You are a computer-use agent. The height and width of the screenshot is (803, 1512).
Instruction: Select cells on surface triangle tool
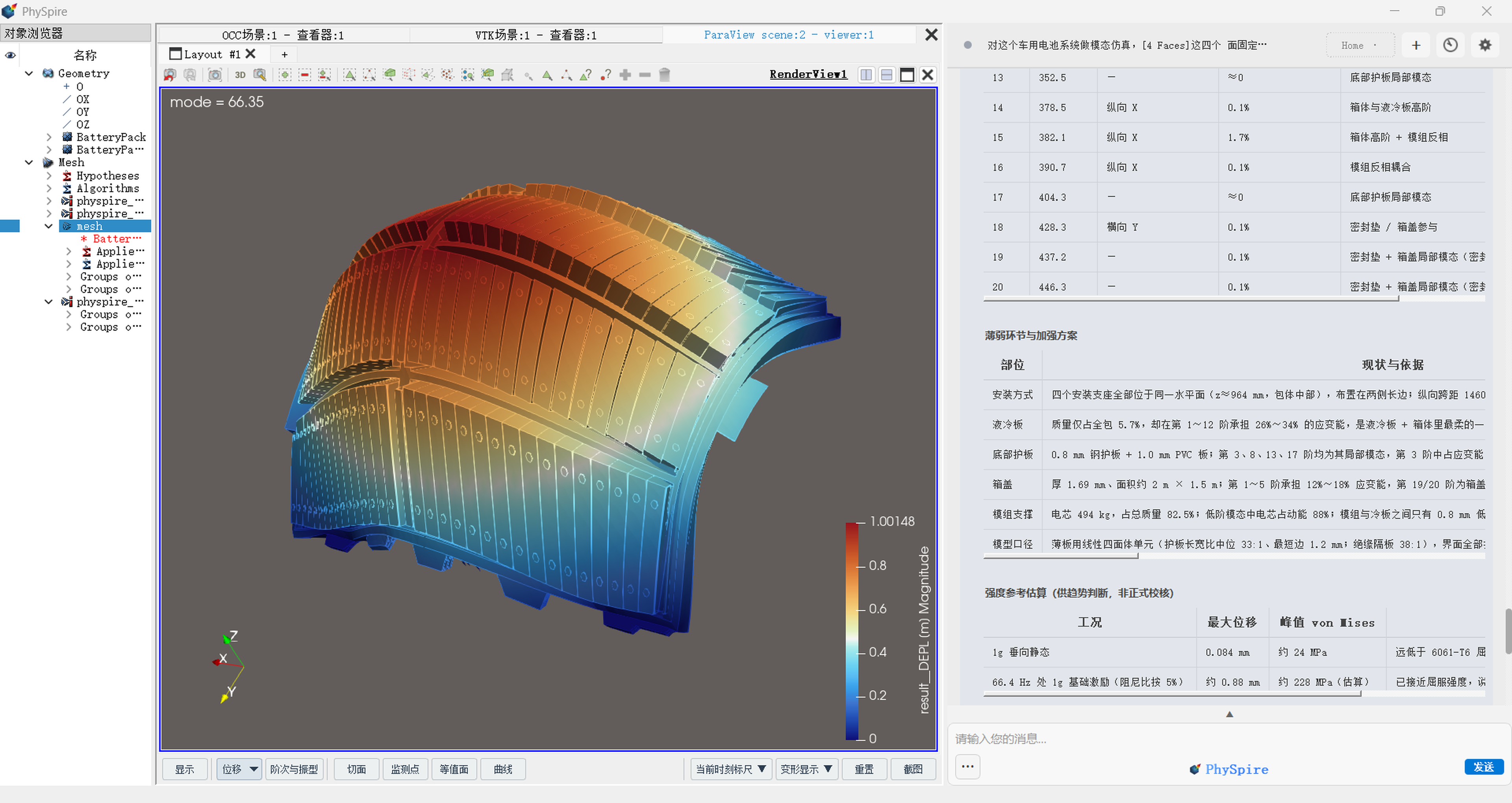350,74
